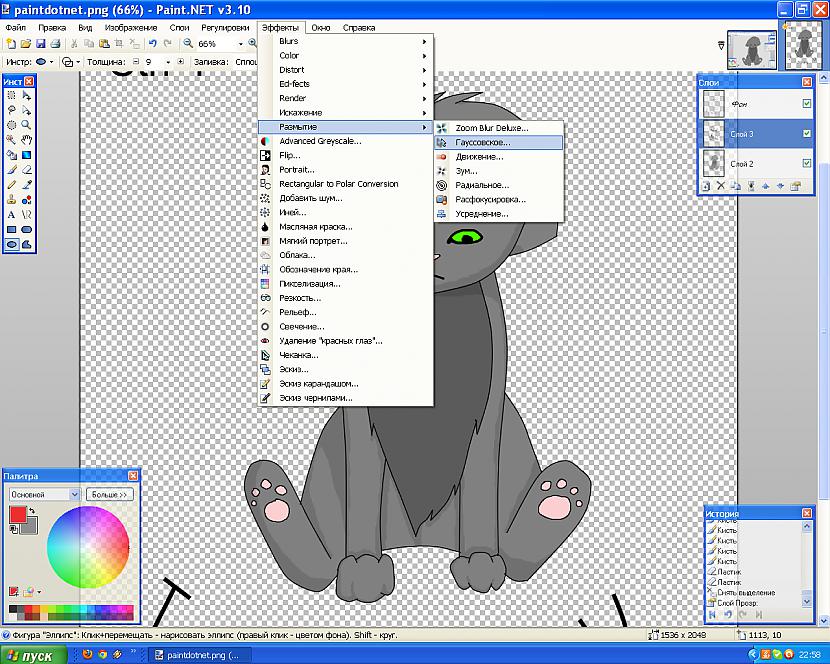Increase brush width with plus button

pos(181,62)
